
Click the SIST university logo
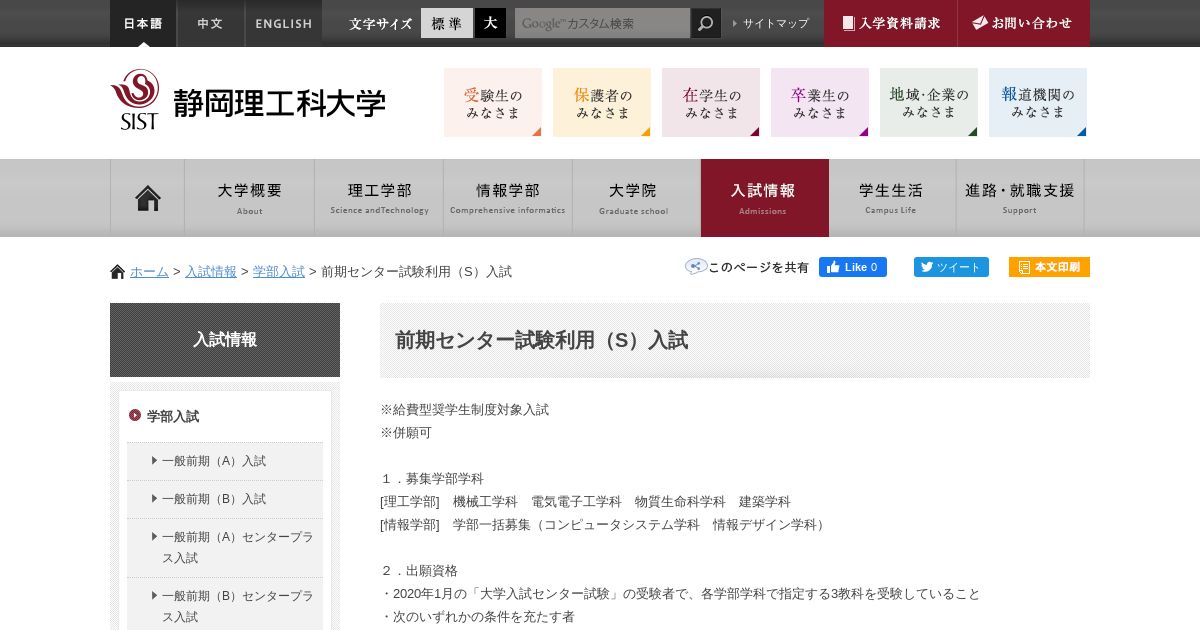point(135,99)
